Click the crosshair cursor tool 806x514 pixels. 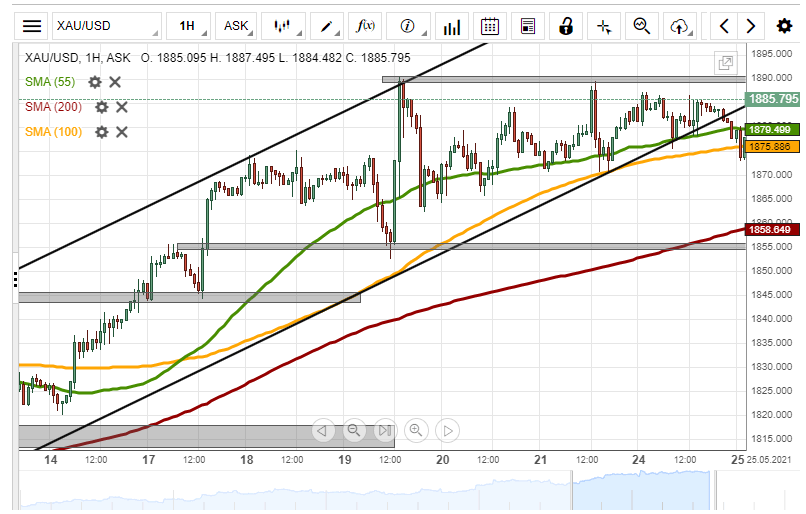[x=603, y=26]
